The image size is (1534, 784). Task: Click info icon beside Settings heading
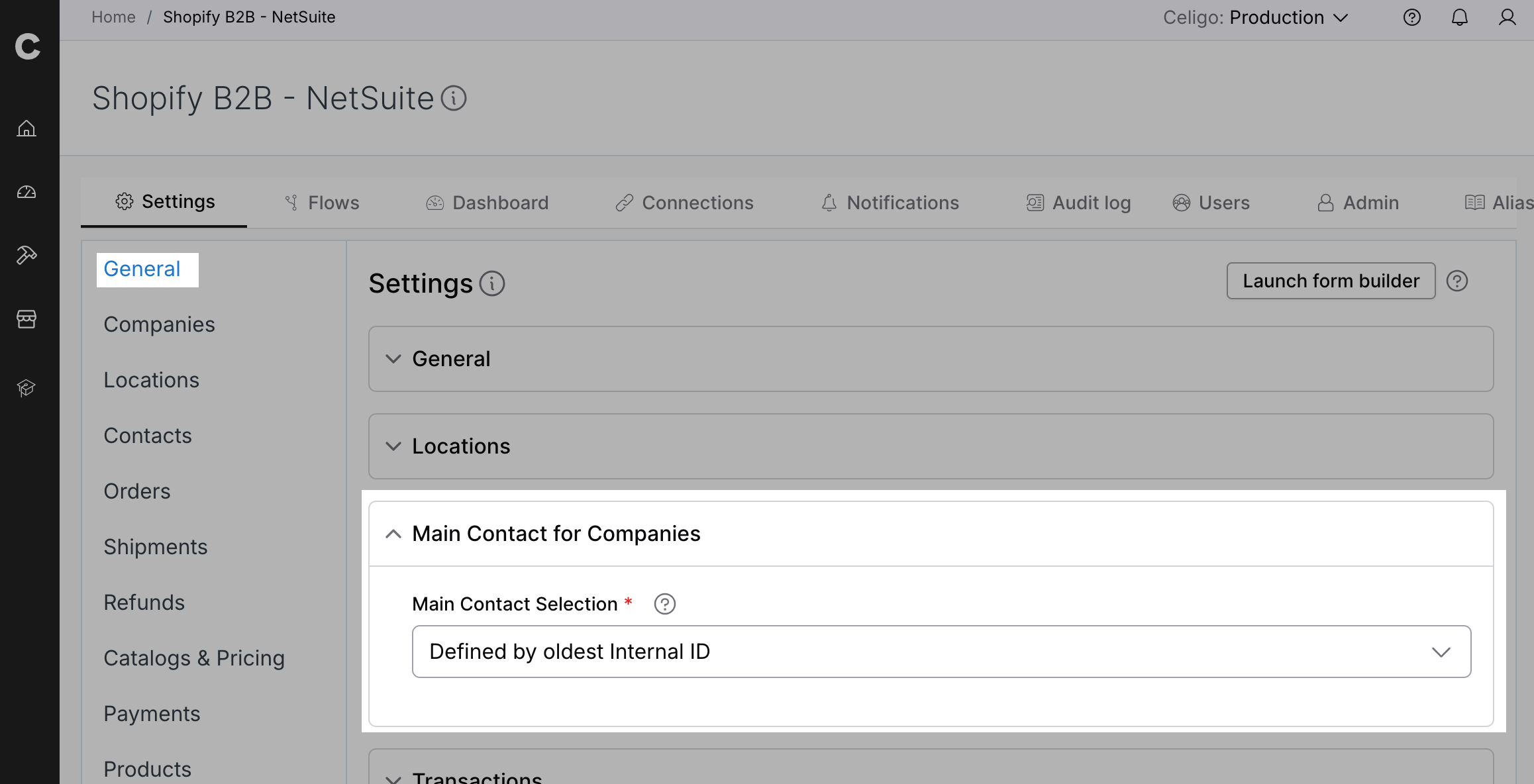point(492,283)
